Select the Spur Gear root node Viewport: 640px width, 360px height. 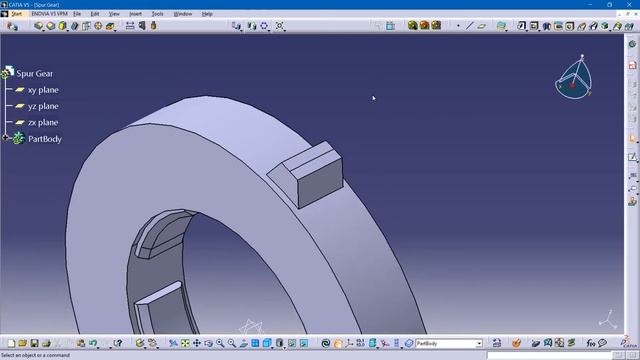point(34,73)
